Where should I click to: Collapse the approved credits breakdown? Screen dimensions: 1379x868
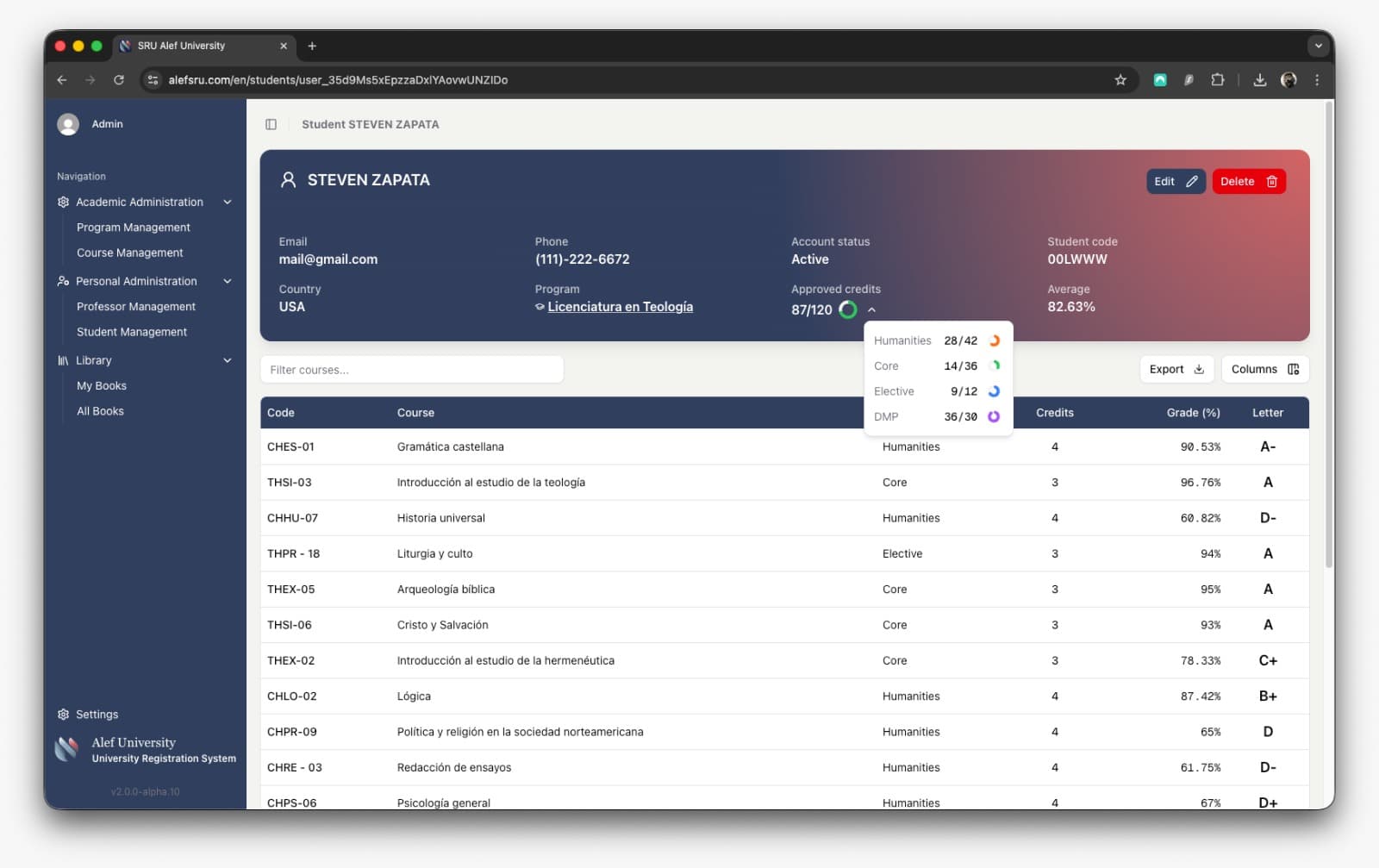tap(871, 309)
